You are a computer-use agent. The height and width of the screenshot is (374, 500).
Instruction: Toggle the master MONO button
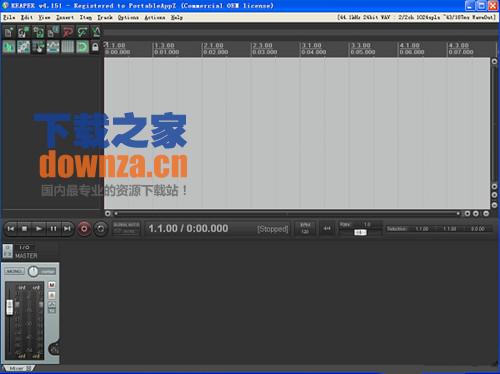(14, 271)
